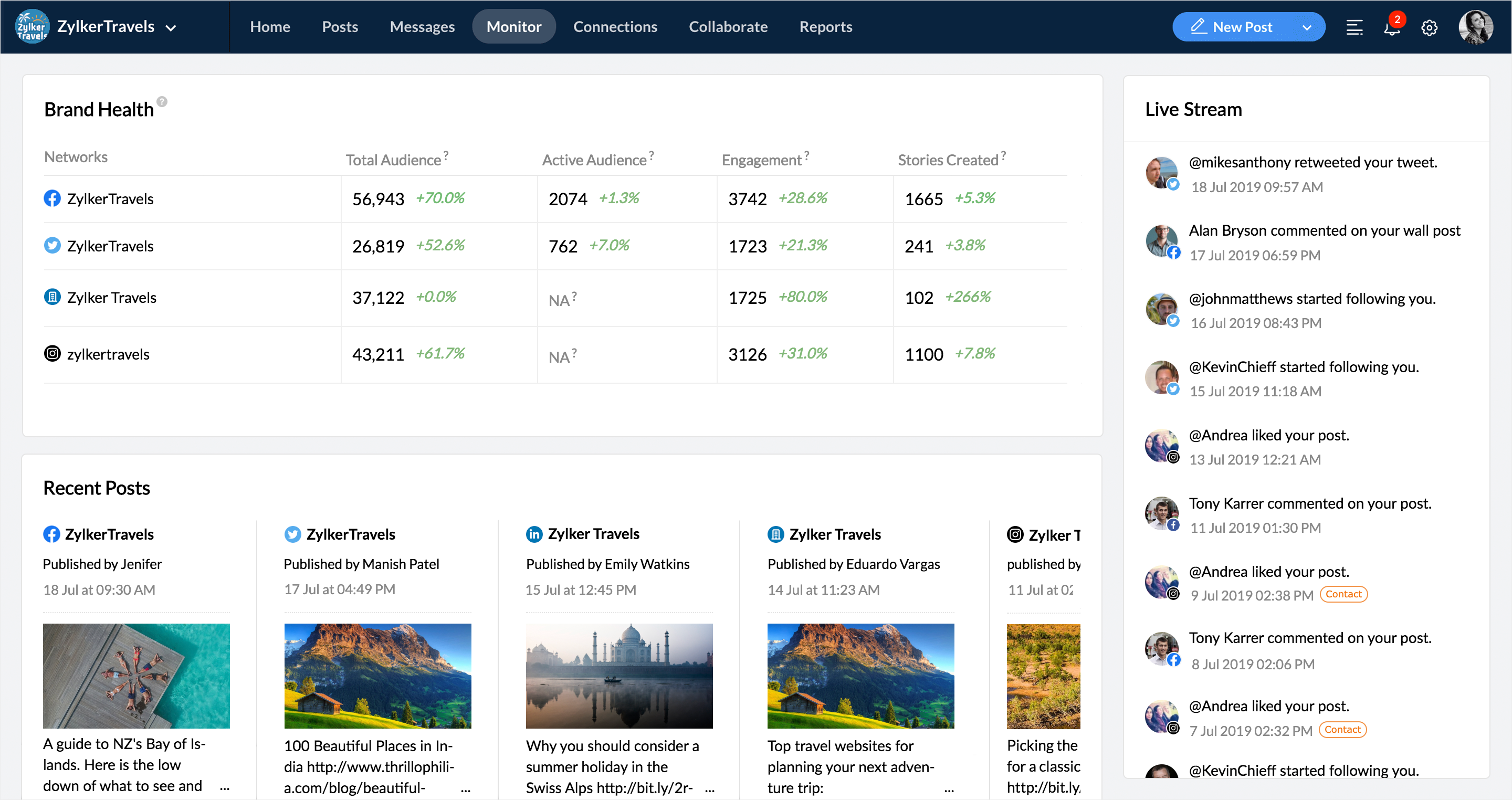Switch to the Reports tab
This screenshot has height=800, width=1512.
(x=825, y=27)
